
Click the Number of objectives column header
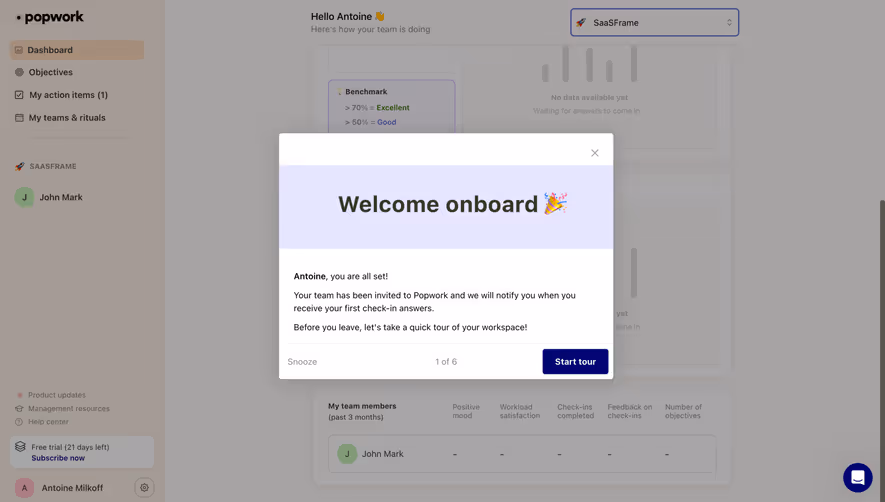(x=684, y=411)
